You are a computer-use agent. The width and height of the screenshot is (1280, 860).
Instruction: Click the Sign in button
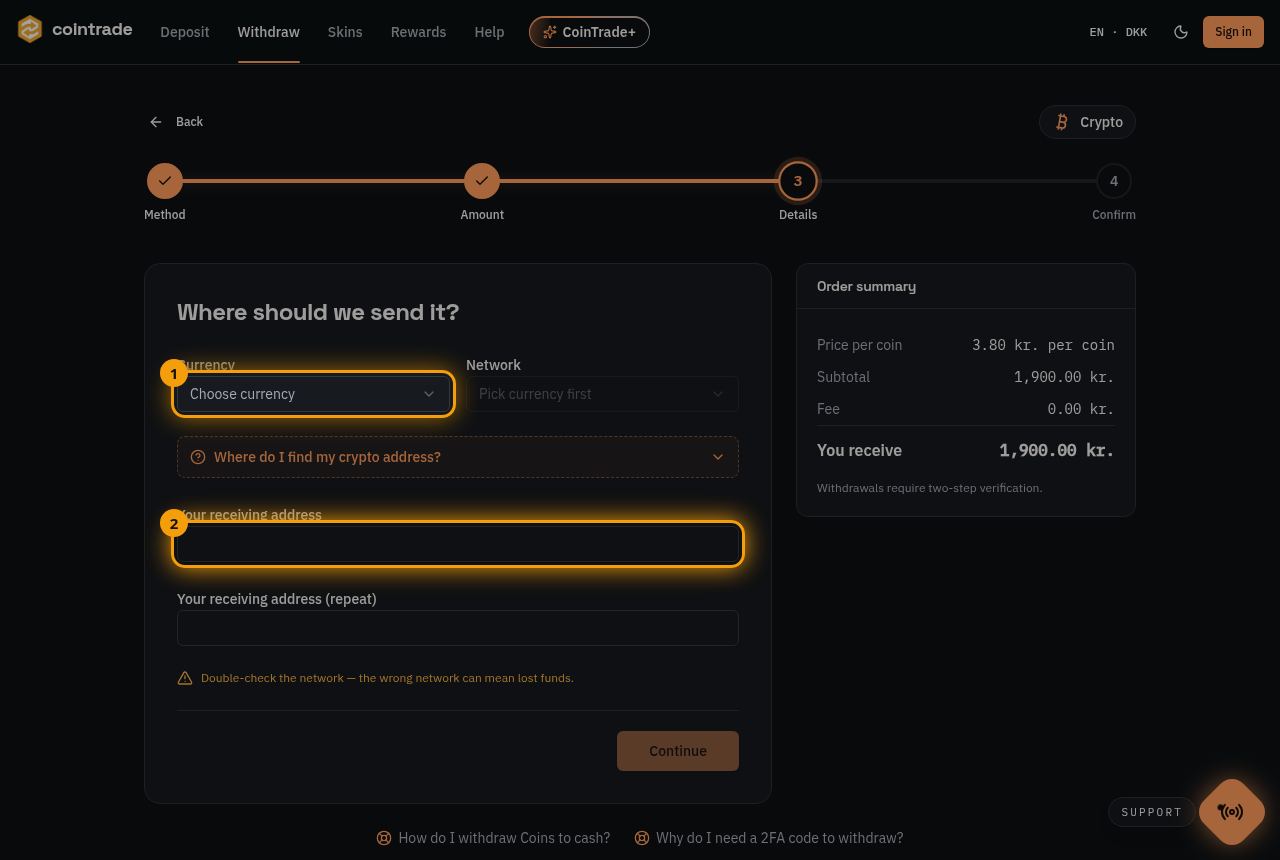click(1233, 32)
